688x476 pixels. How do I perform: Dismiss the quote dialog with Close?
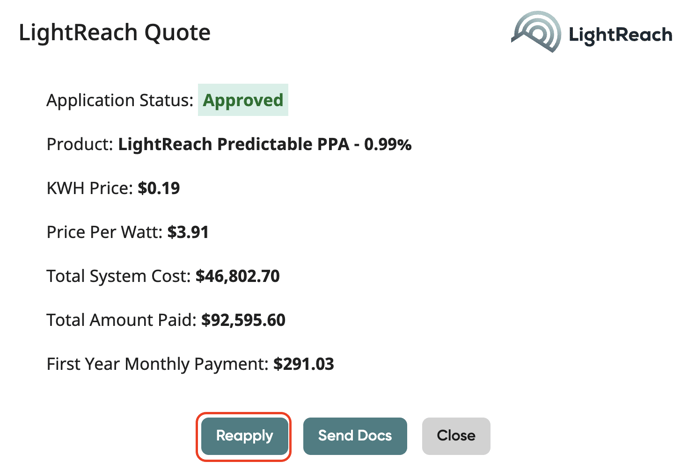(x=456, y=436)
